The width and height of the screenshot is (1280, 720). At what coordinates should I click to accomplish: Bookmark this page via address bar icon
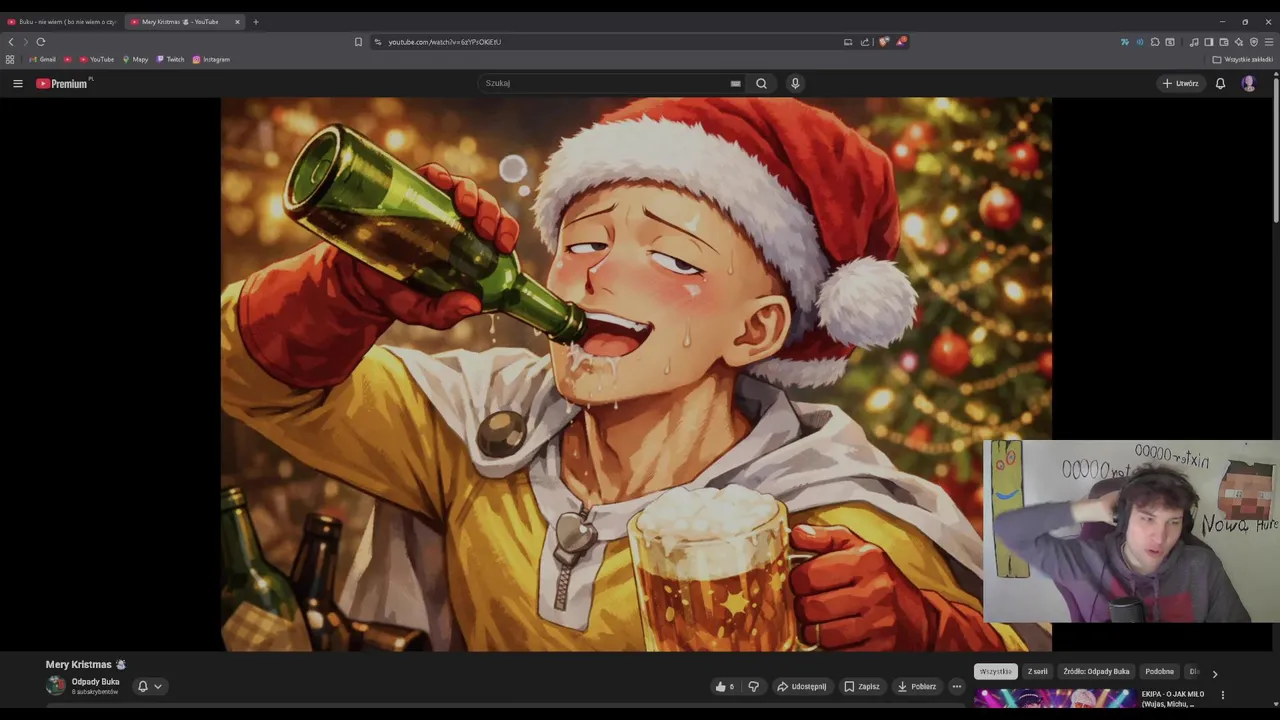358,42
